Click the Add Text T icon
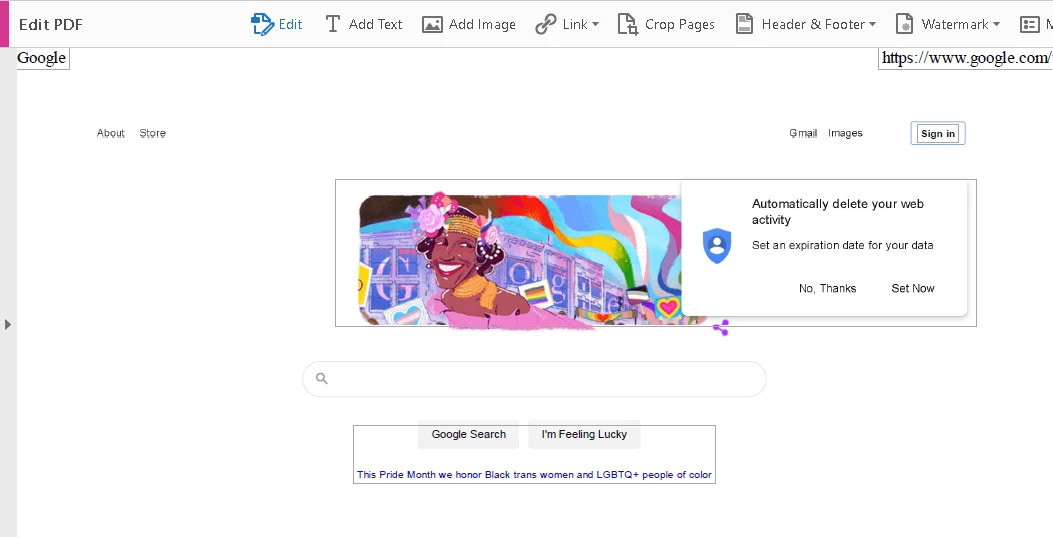Viewport: 1053px width, 537px height. [x=332, y=24]
